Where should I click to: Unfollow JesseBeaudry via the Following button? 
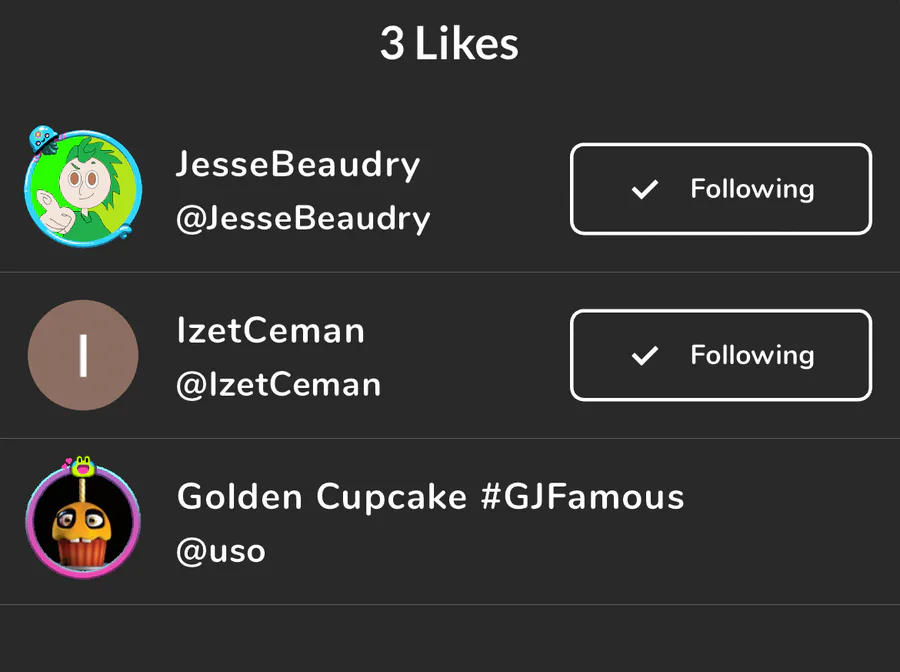coord(720,189)
